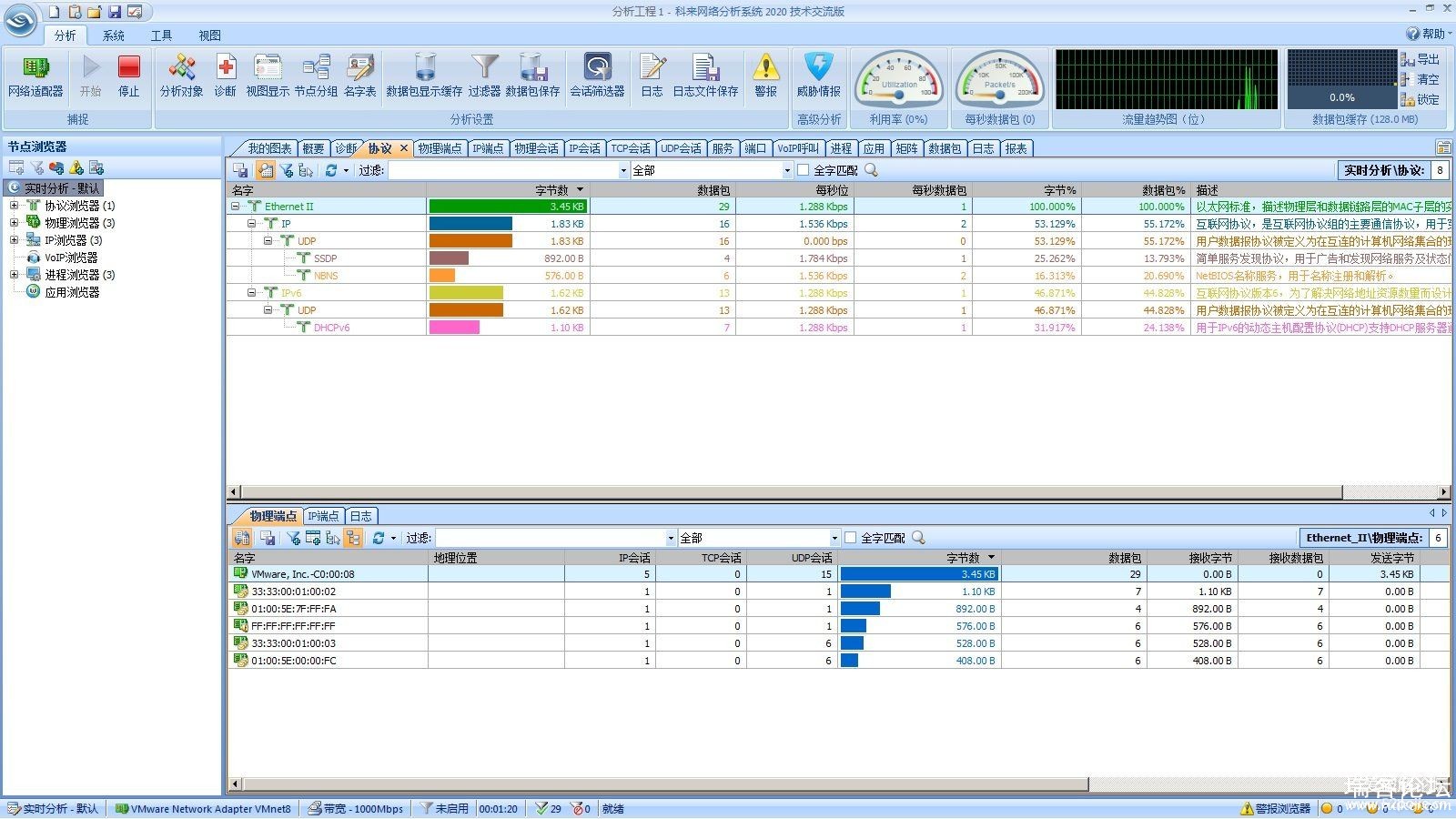The width and height of the screenshot is (1456, 819).
Task: Toggle 全字匹配 checkbox in protocol view
Action: click(x=803, y=170)
